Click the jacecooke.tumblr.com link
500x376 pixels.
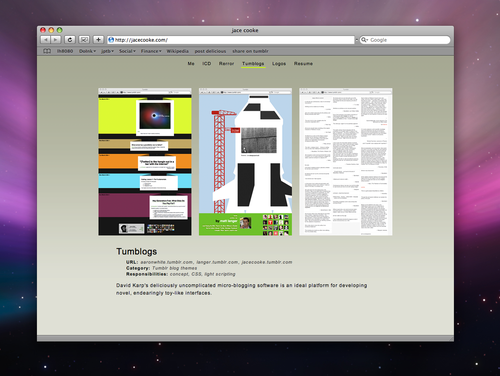coord(267,262)
